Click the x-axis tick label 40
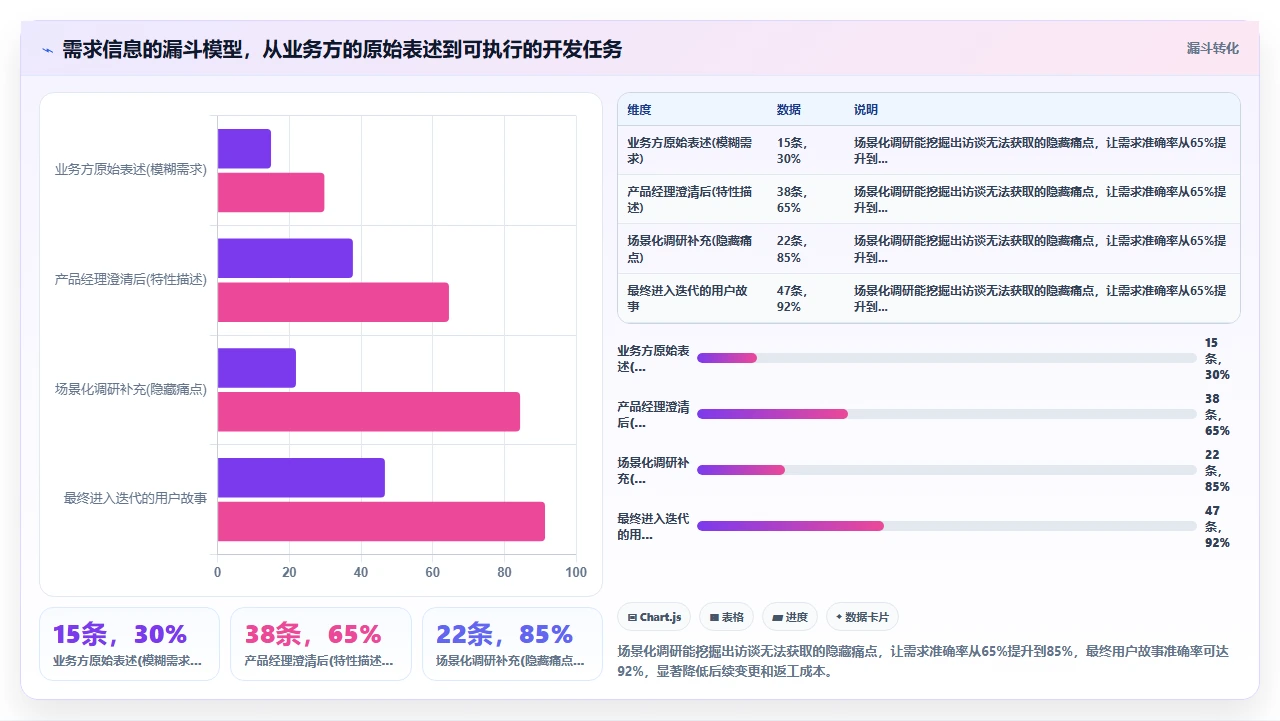 click(361, 573)
